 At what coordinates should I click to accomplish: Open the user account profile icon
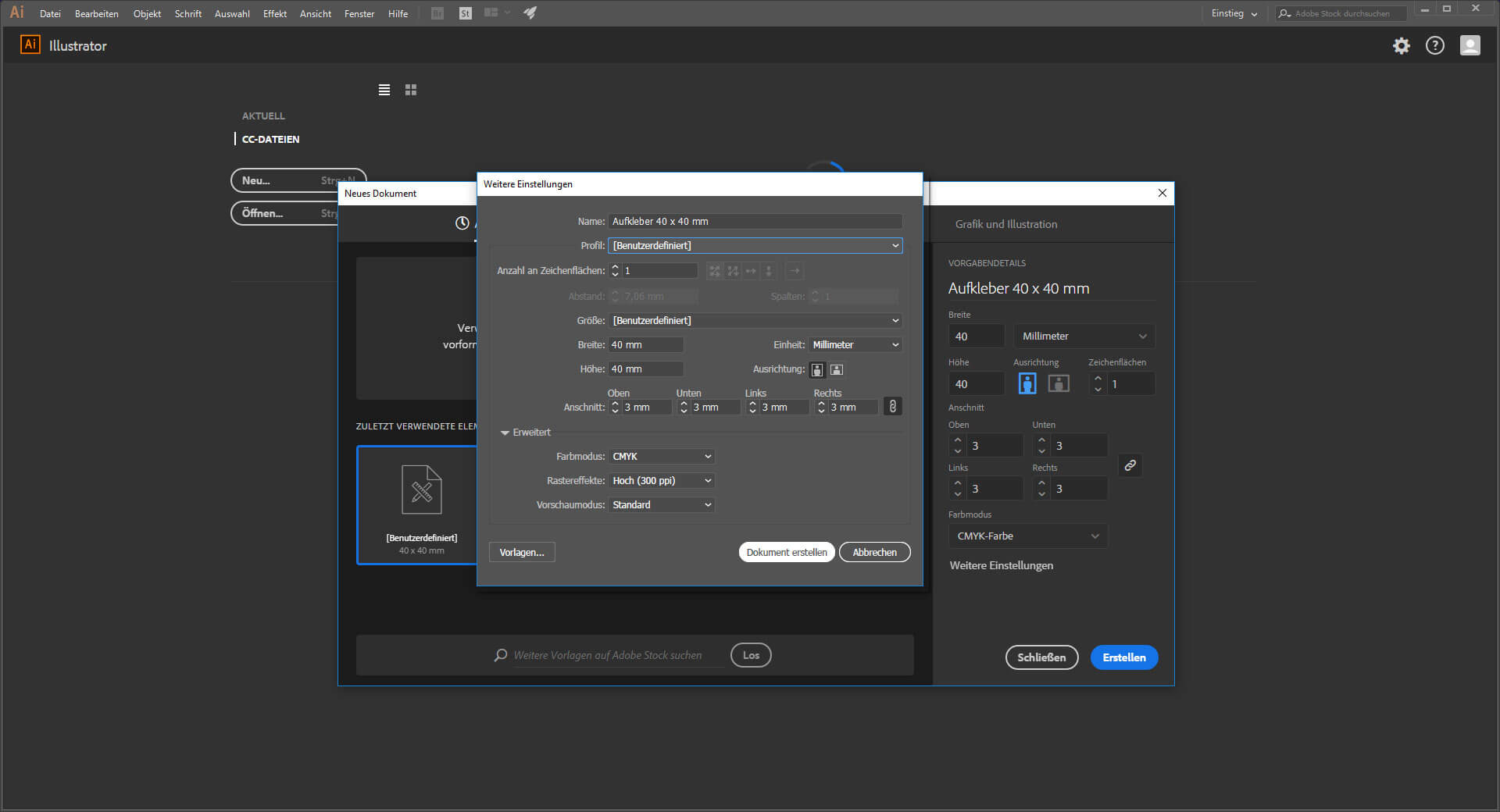point(1470,46)
